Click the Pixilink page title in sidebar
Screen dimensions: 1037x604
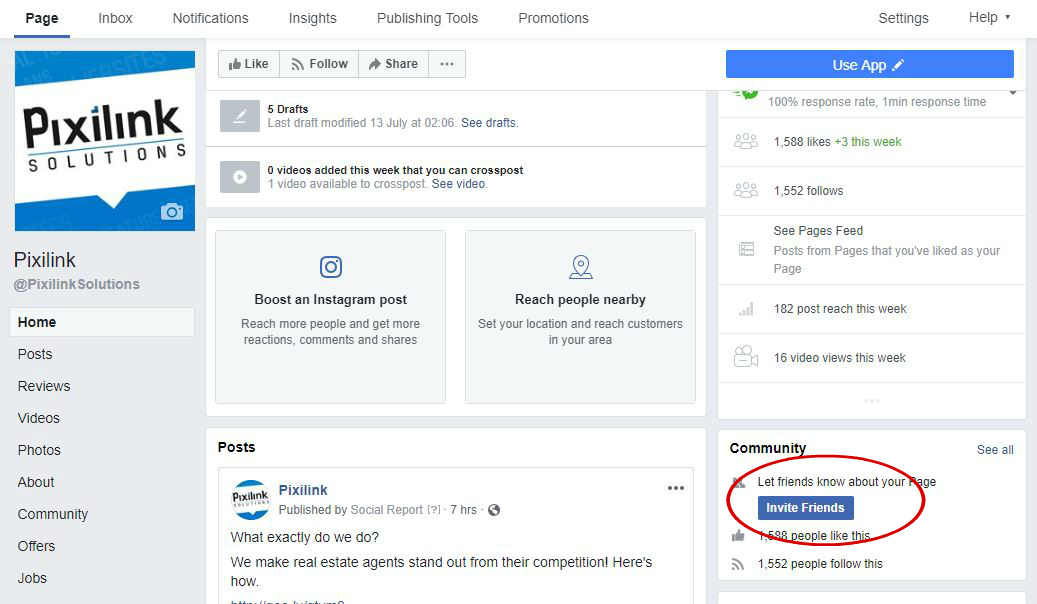[x=44, y=260]
